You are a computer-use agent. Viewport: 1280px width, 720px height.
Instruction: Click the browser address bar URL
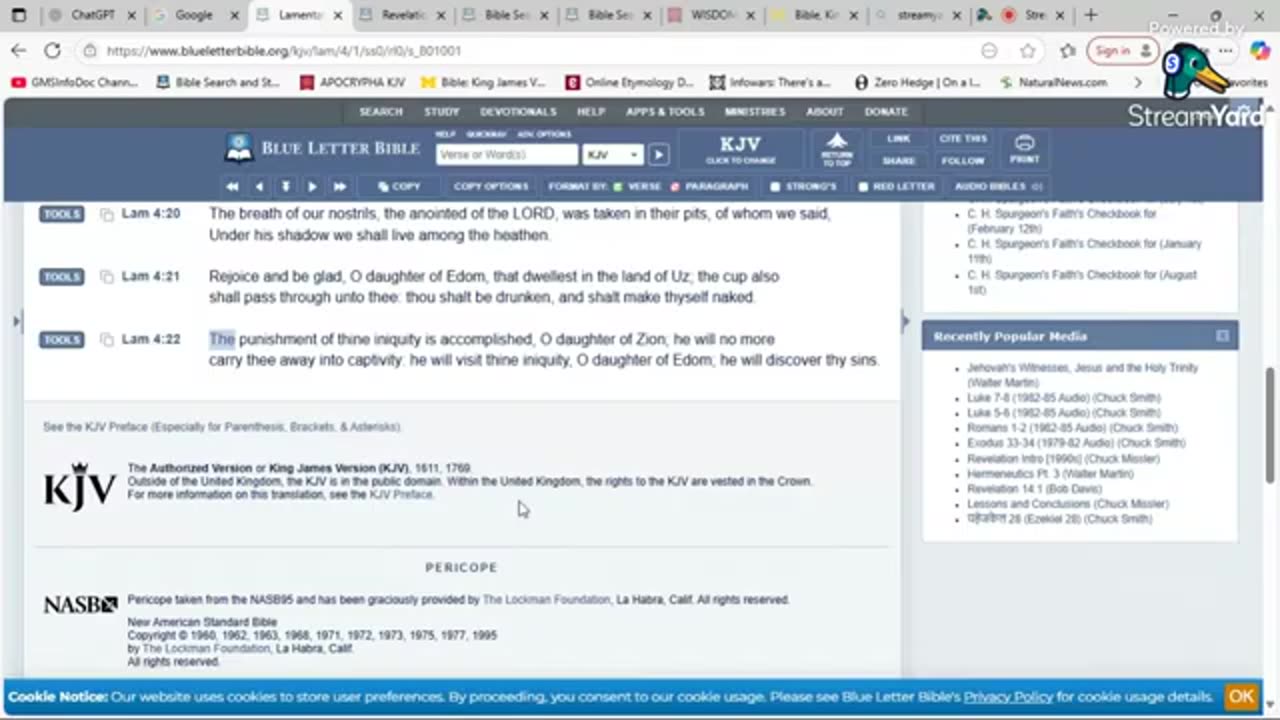coord(283,51)
